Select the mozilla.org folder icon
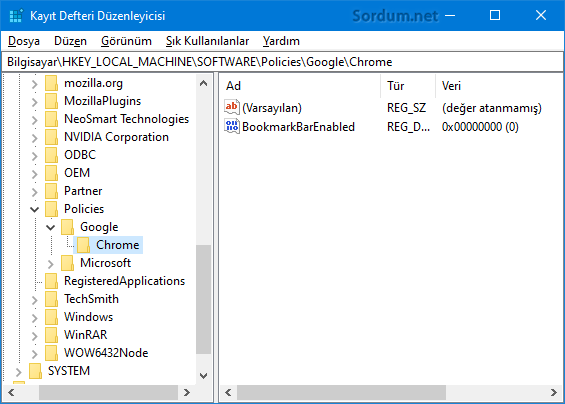Screen dimensions: 565x404 [x=52, y=83]
